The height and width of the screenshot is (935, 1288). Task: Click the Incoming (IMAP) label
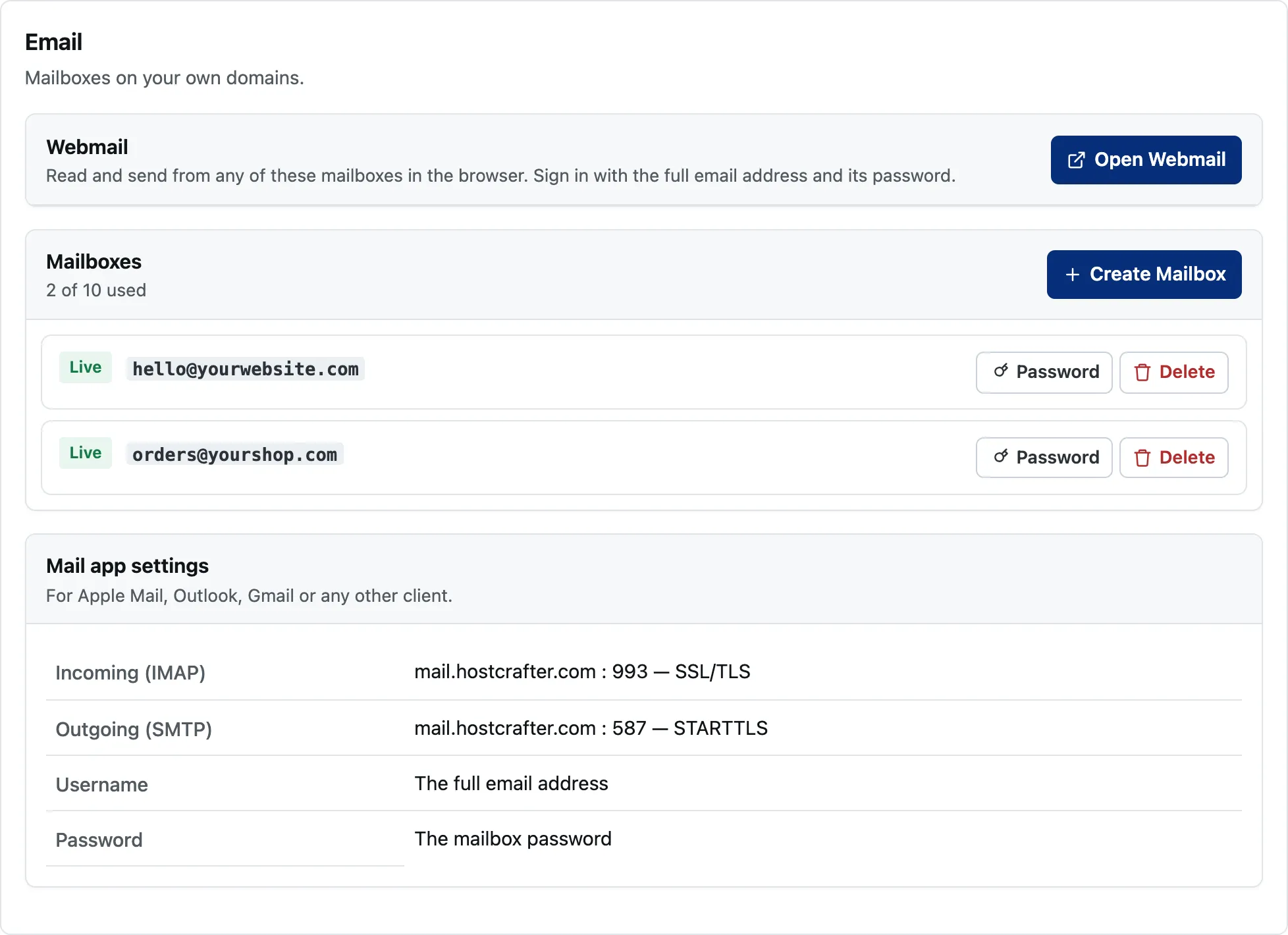coord(130,673)
